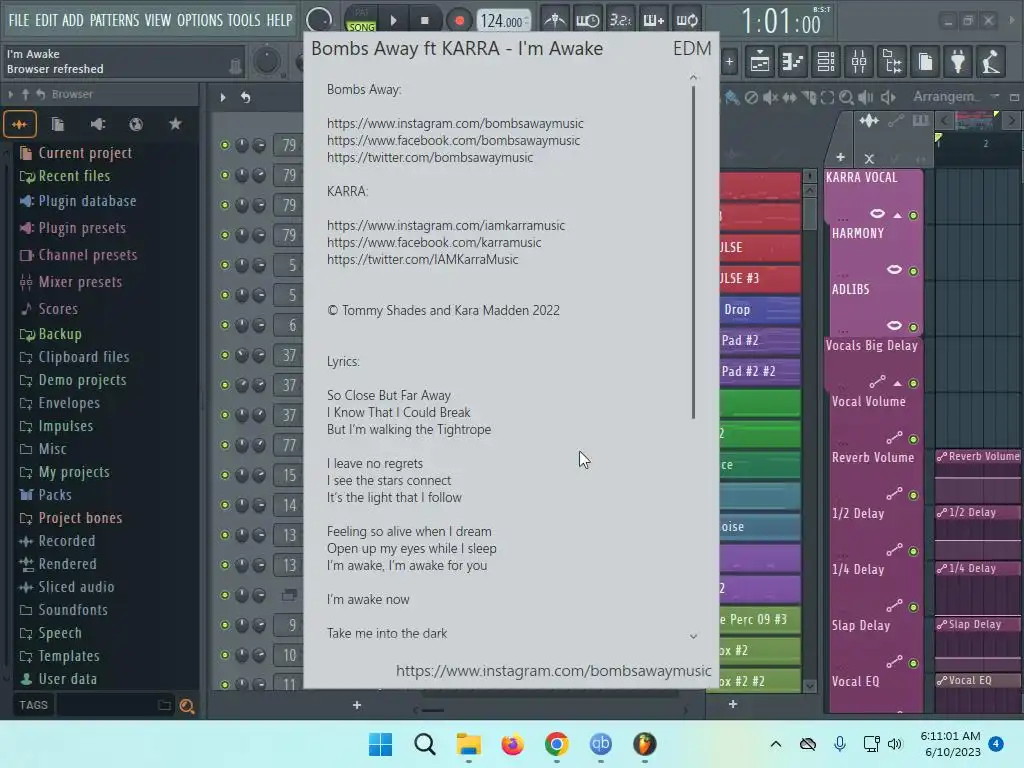The image size is (1024, 768).
Task: Expand the Project bones folder
Action: click(71, 518)
